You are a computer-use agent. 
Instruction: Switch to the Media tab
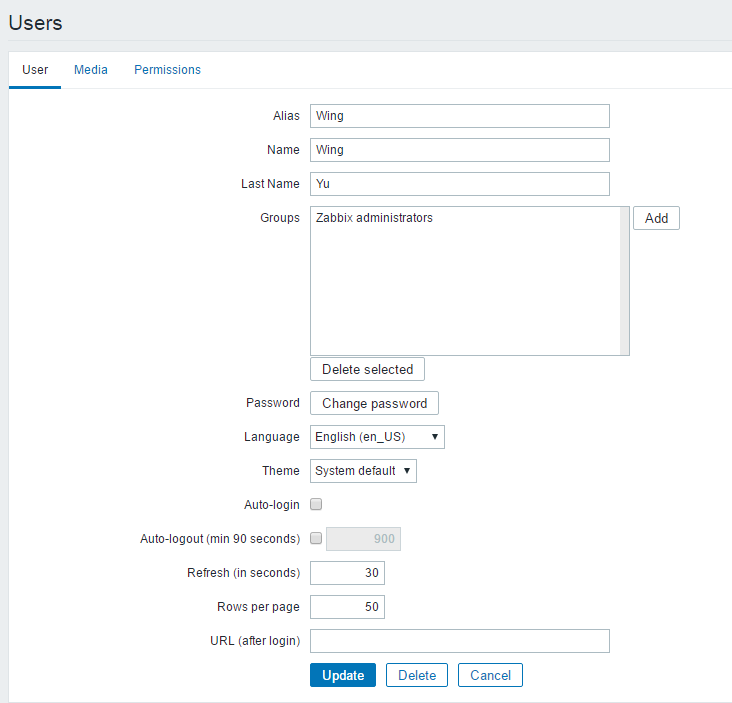coord(91,70)
